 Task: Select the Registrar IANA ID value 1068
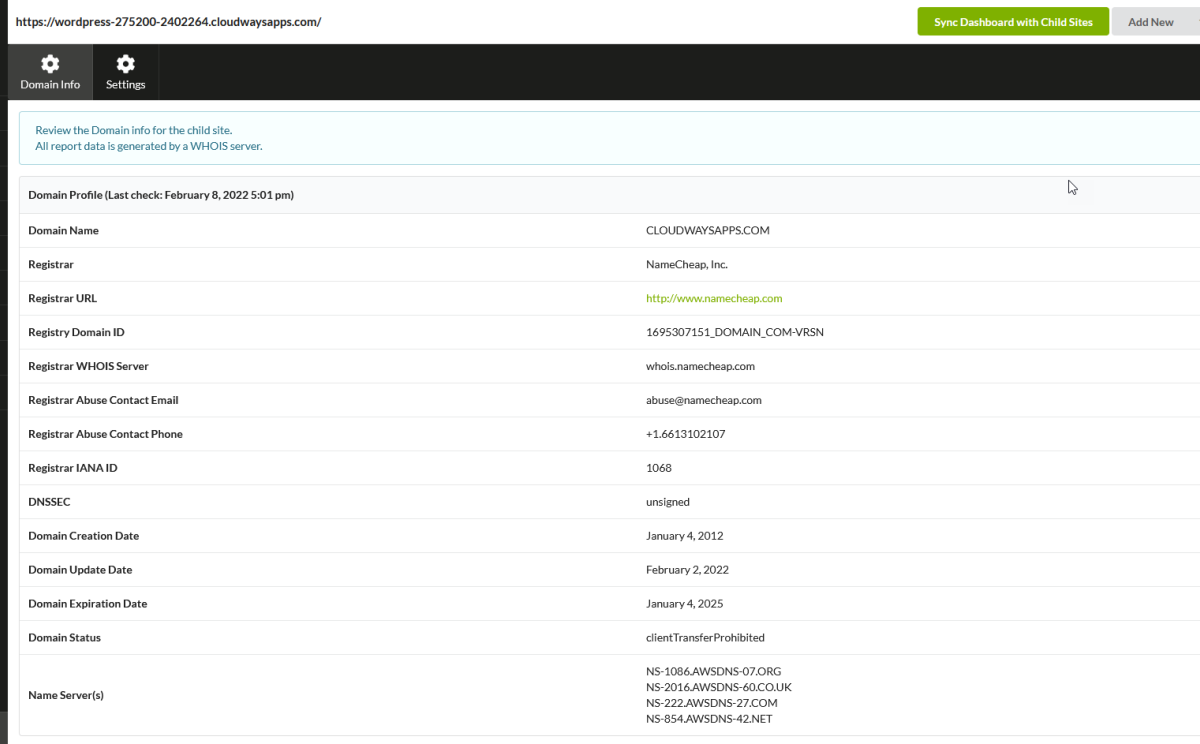click(x=659, y=468)
